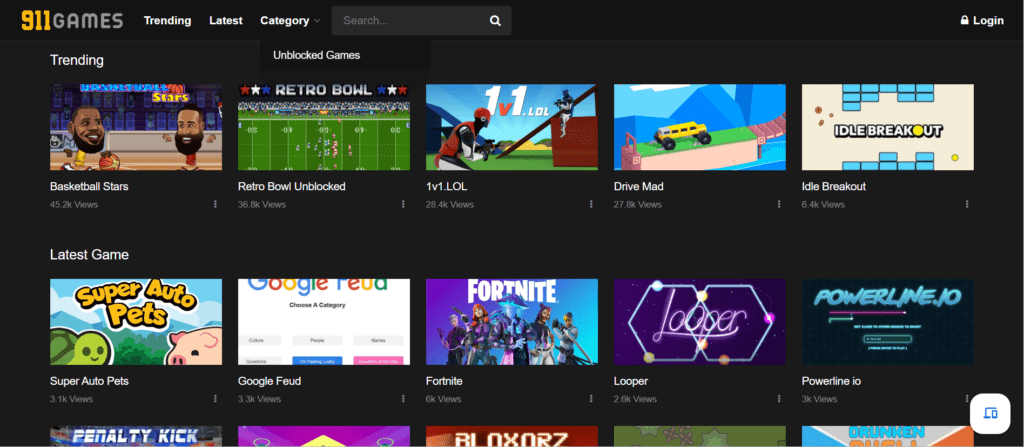This screenshot has height=447, width=1024.
Task: Select Unblocked Games from Category menu
Action: pyautogui.click(x=317, y=56)
